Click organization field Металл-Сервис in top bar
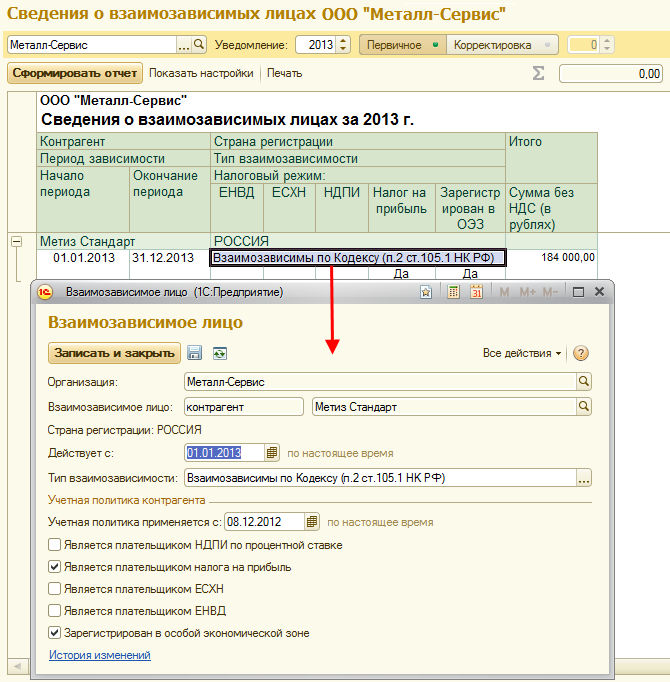Image resolution: width=670 pixels, height=682 pixels. 92,45
